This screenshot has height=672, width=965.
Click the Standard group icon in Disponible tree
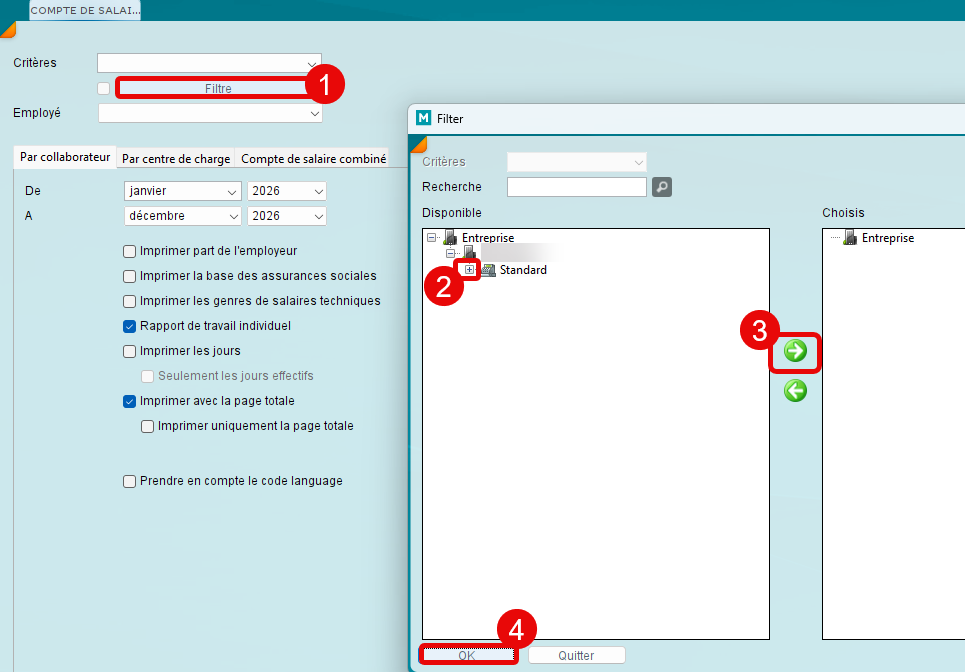(x=488, y=270)
